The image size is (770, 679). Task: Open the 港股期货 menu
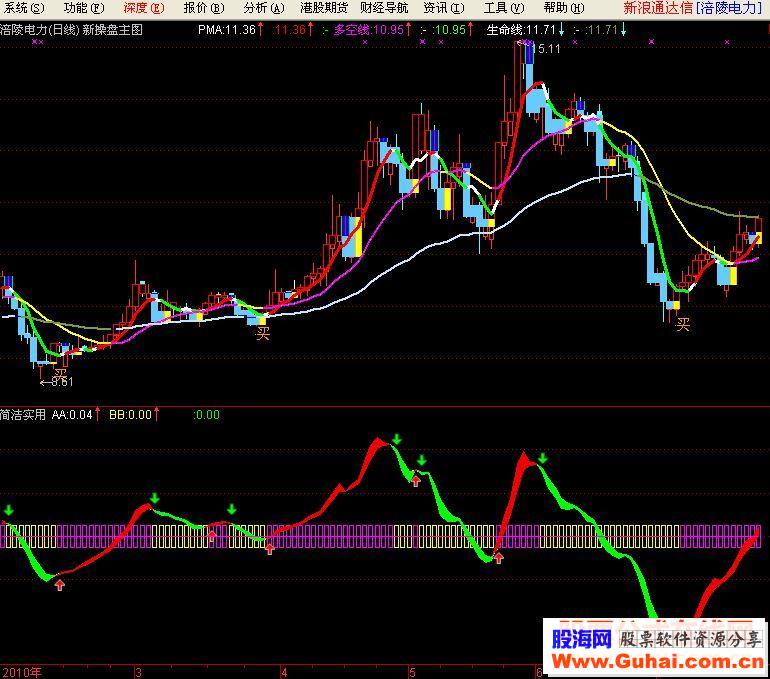tap(324, 8)
